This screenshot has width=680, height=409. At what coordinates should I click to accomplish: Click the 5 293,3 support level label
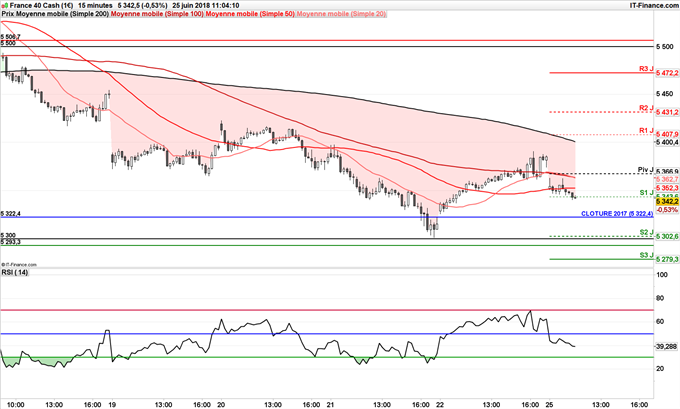coord(10,242)
